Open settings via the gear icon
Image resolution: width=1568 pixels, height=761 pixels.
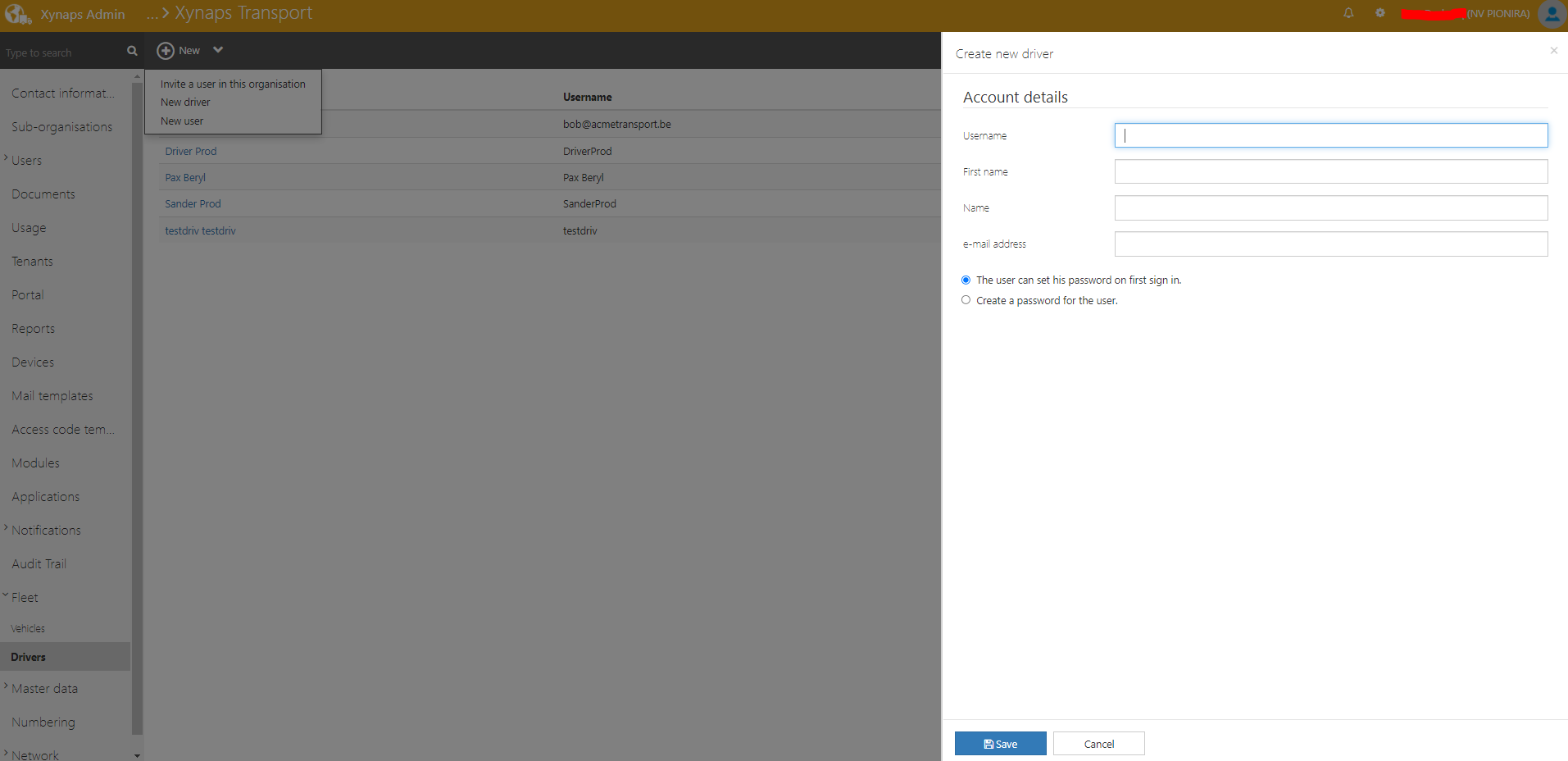[x=1380, y=13]
